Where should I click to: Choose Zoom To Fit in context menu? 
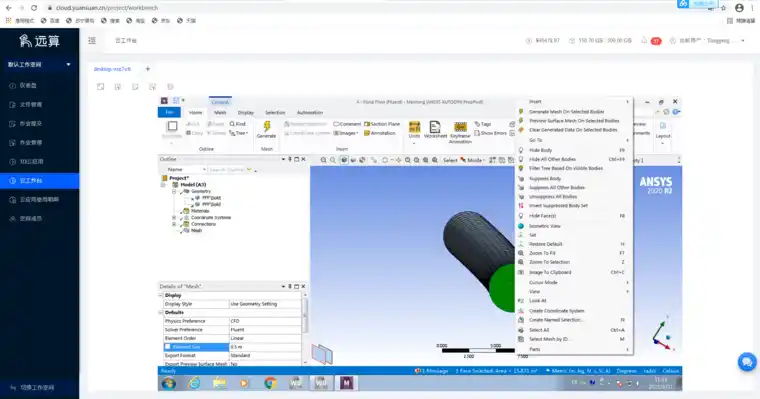573,253
